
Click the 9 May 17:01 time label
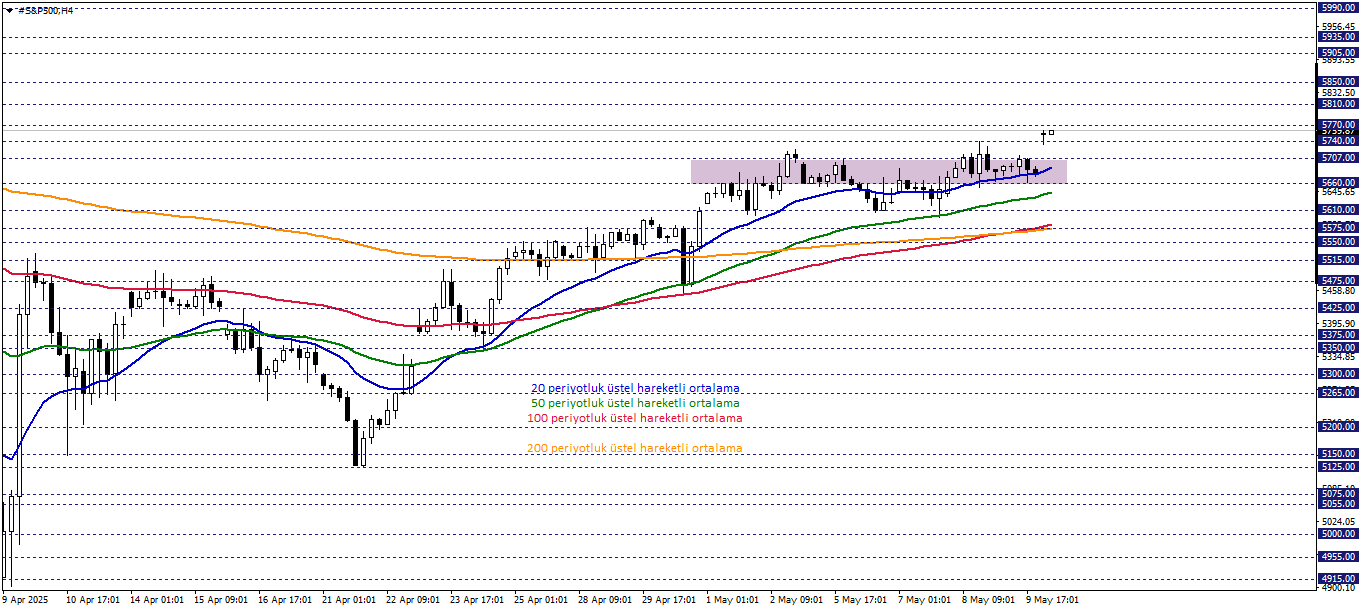pos(1053,600)
